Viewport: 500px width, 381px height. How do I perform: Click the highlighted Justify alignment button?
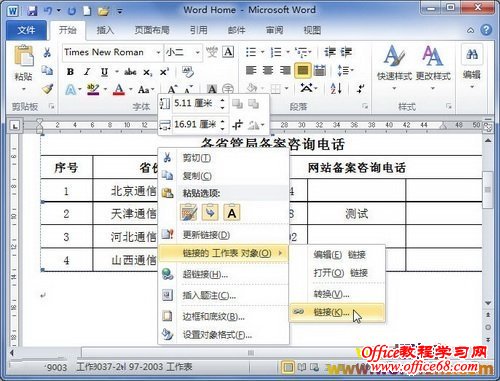pos(302,70)
